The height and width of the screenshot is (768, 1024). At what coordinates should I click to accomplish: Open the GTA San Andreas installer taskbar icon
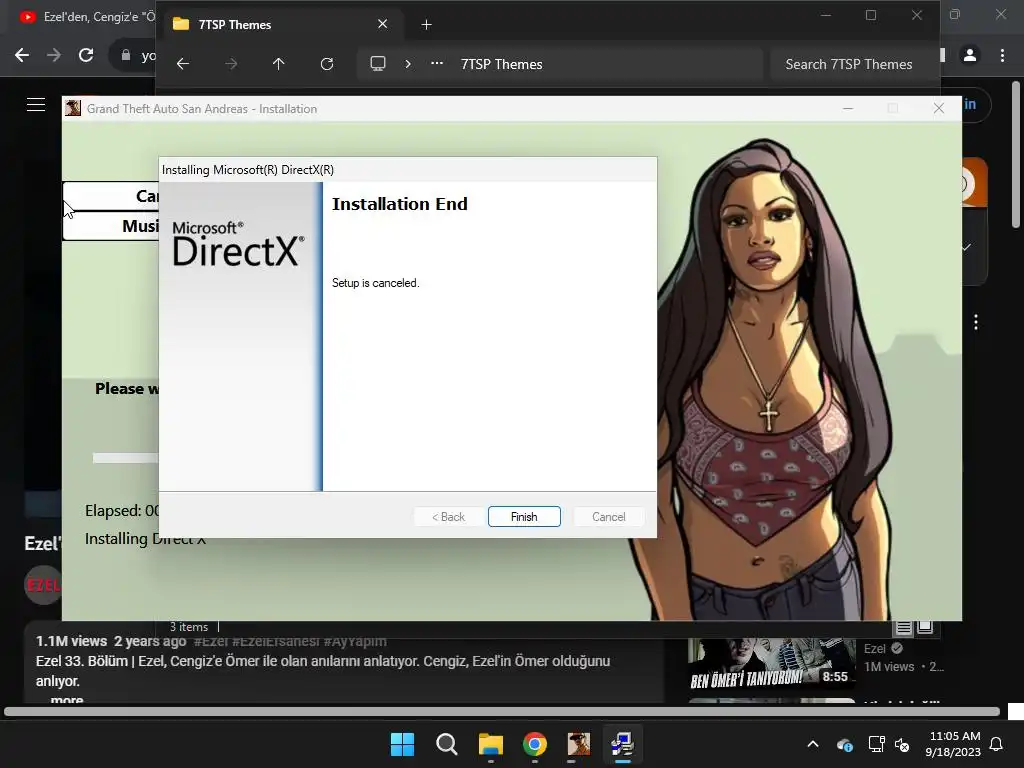tap(579, 744)
